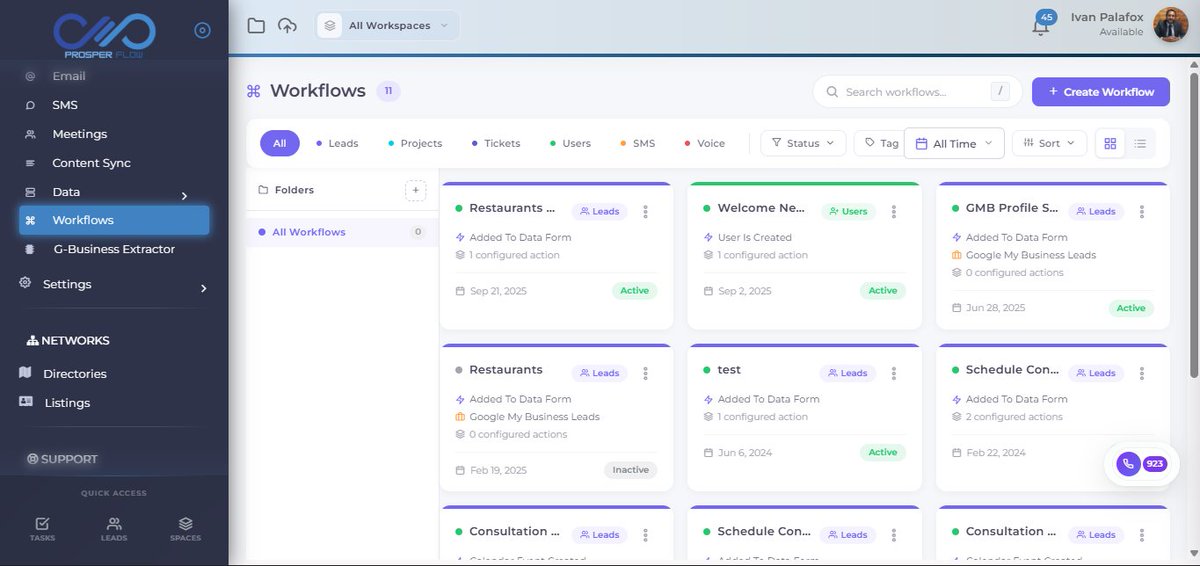Screen dimensions: 1200x566
Task: Click Active badge on test workflow
Action: (882, 453)
